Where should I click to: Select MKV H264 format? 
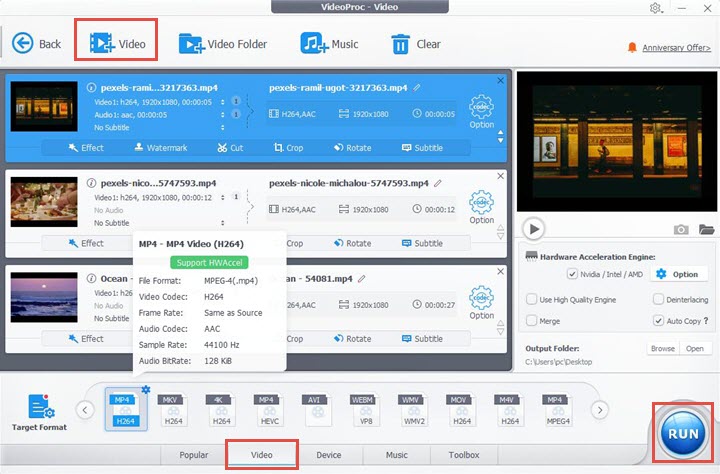coord(174,410)
